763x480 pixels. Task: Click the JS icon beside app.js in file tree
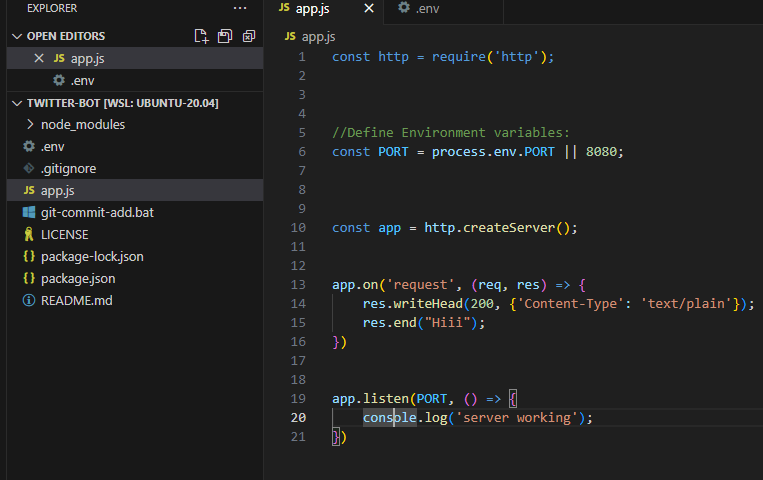tap(29, 190)
